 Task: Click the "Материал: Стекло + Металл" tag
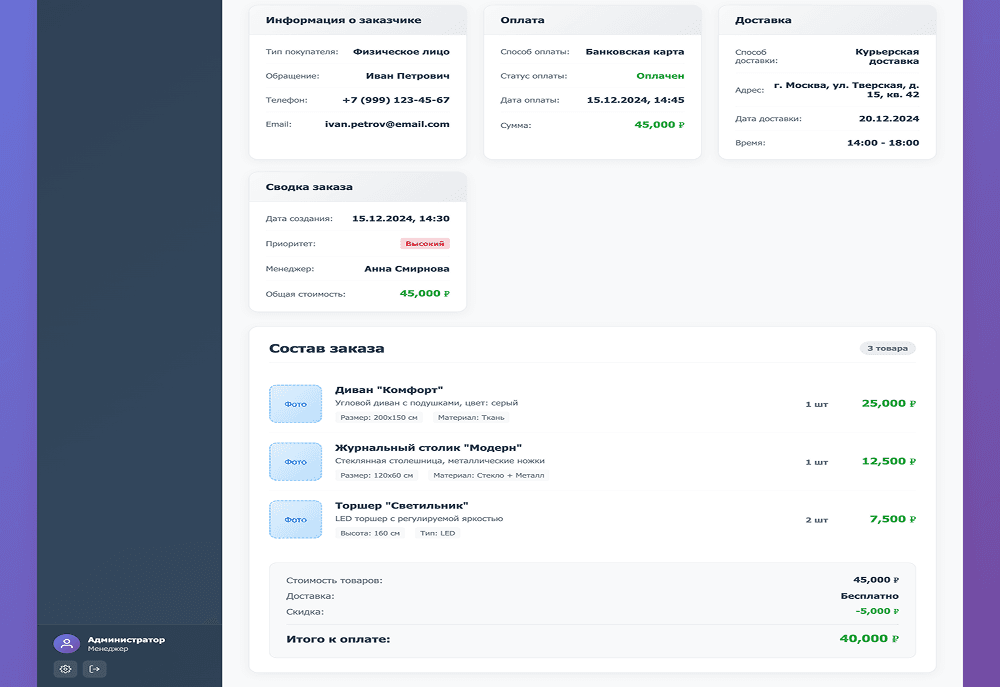[490, 476]
